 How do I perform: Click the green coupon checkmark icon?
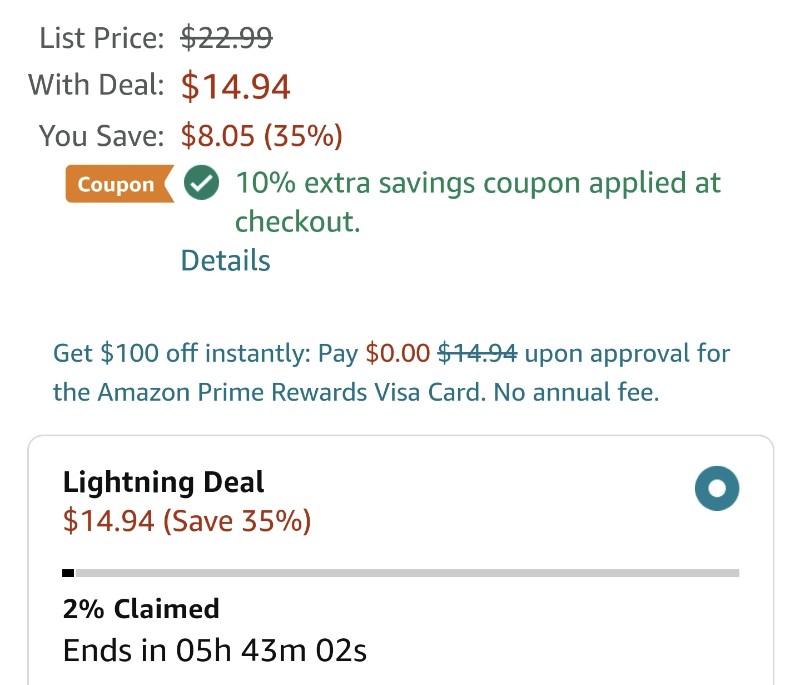(x=202, y=183)
